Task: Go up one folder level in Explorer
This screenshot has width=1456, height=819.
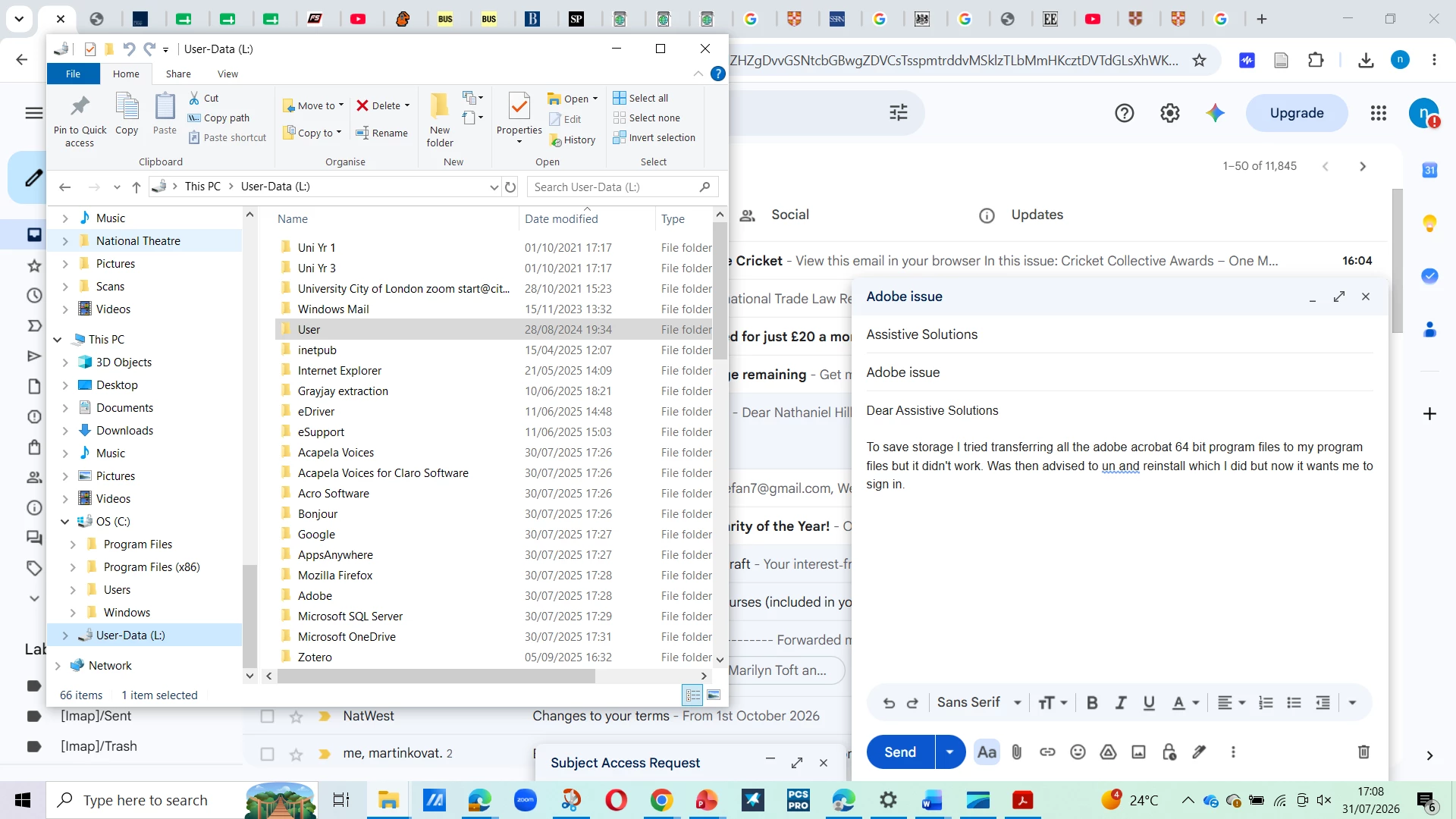Action: click(136, 187)
